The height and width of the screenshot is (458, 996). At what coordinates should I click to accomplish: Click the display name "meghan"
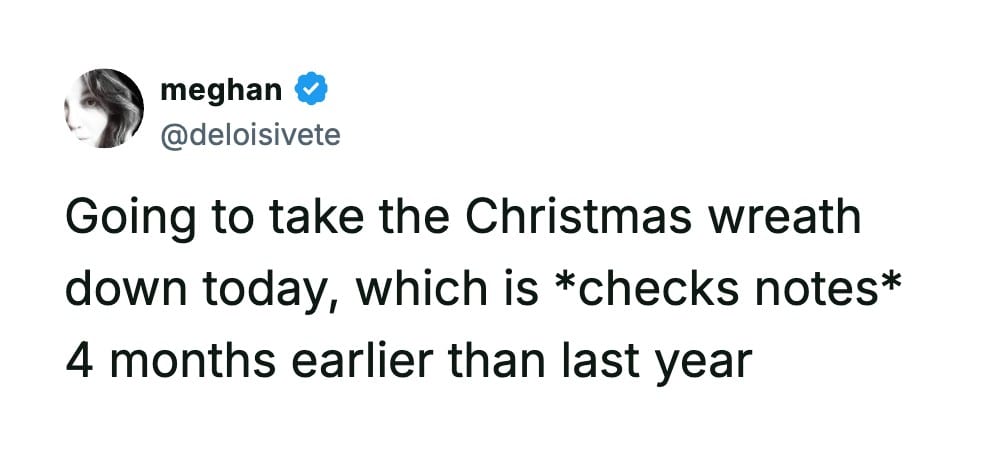220,92
